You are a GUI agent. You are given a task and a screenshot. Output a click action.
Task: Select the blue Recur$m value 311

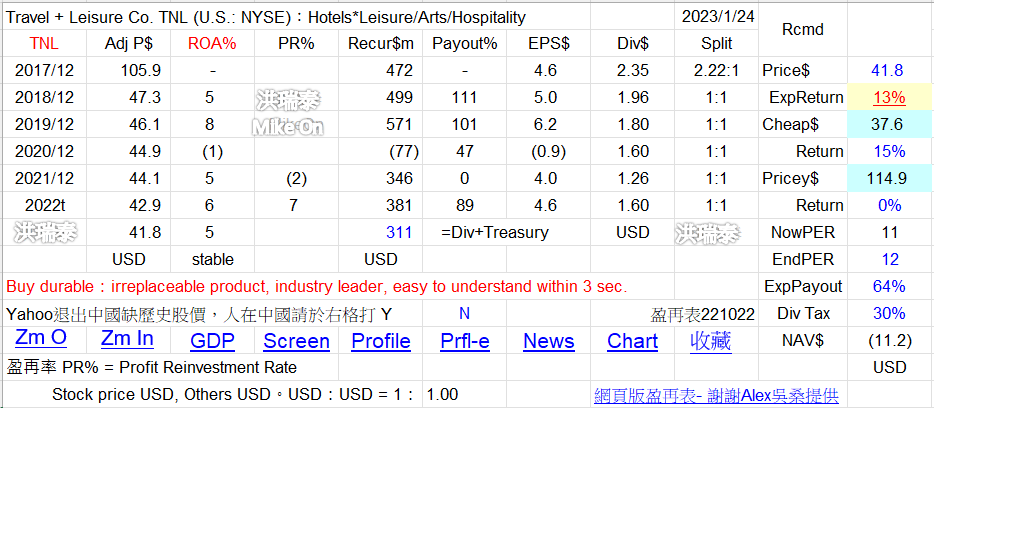coord(380,232)
